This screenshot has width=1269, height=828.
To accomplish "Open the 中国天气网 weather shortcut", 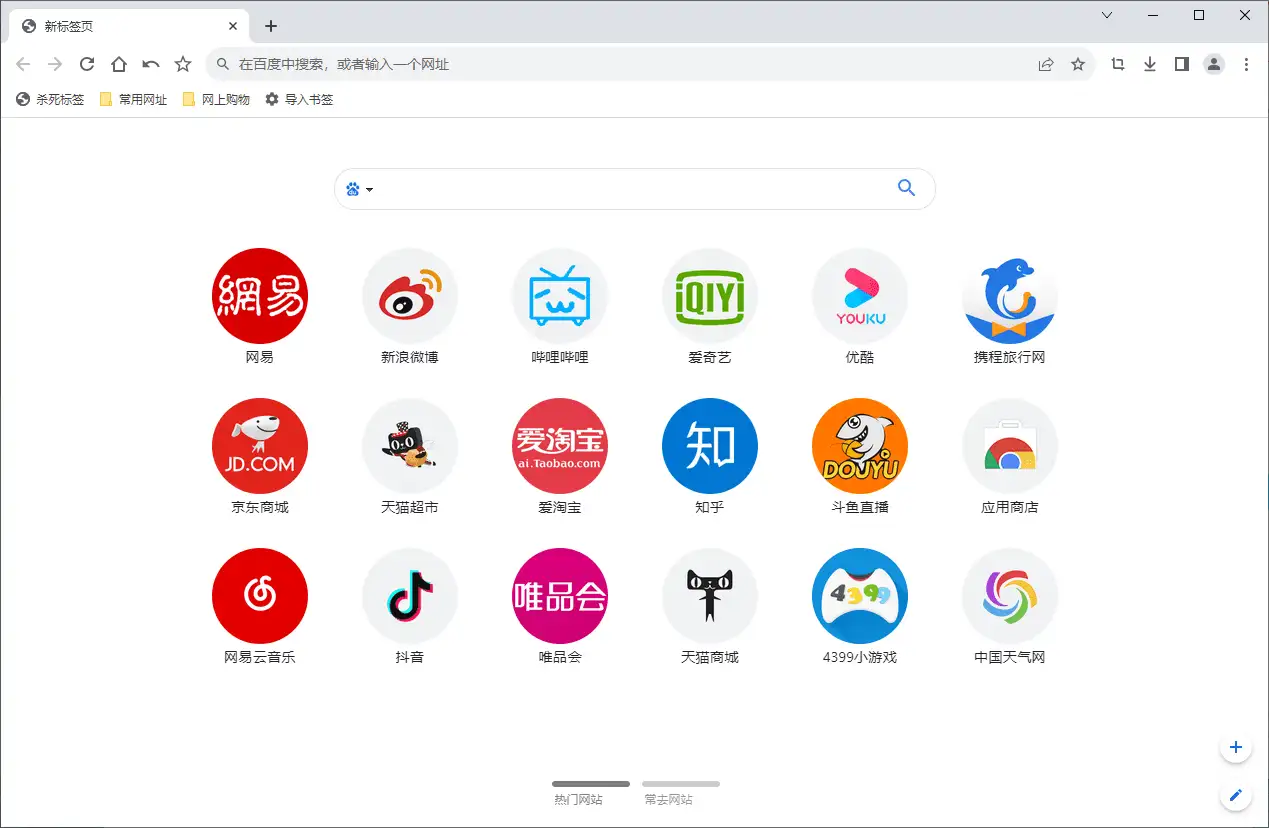I will (x=1010, y=596).
